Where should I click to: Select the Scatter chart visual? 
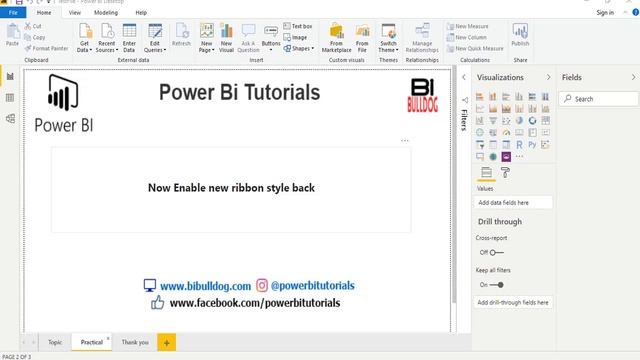506,120
